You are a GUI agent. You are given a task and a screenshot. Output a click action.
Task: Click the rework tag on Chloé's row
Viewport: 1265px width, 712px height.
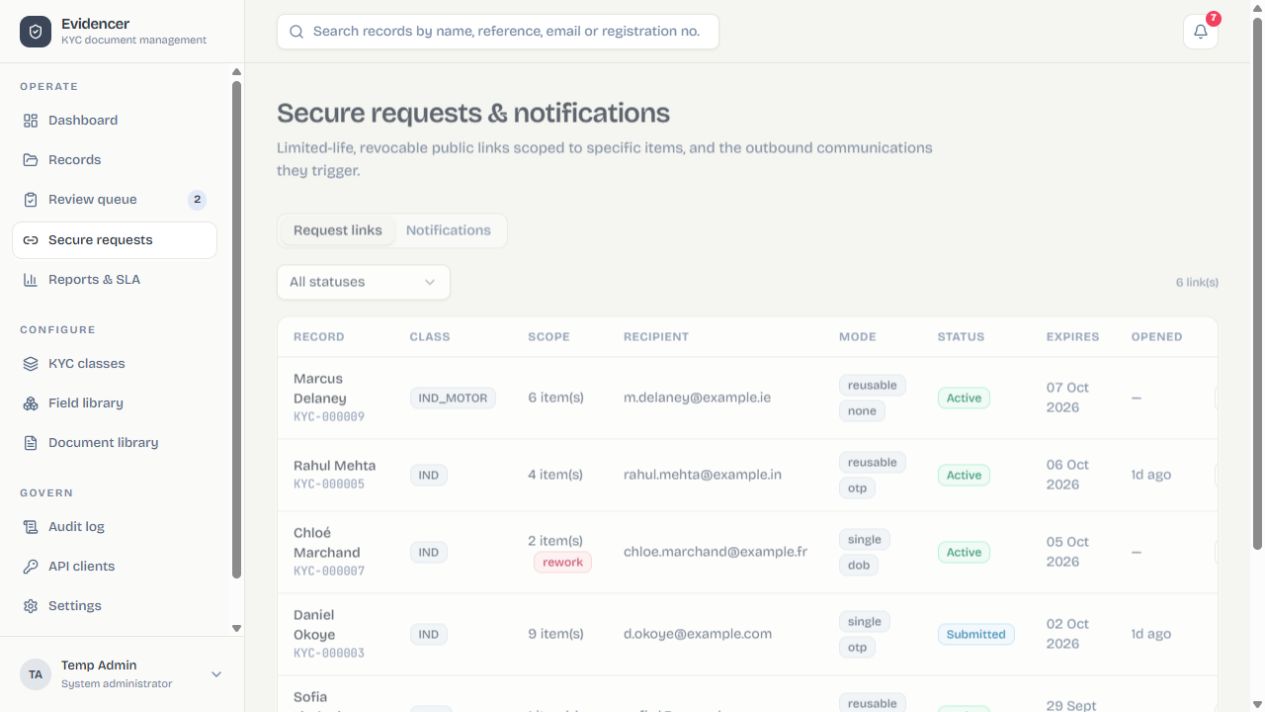pos(563,563)
